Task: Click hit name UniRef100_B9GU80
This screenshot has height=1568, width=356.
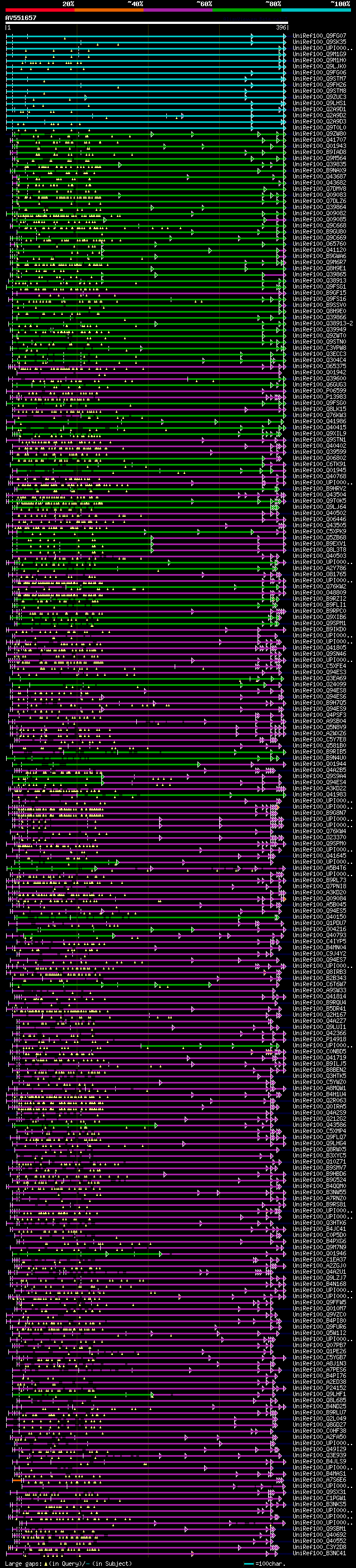Action: [319, 231]
